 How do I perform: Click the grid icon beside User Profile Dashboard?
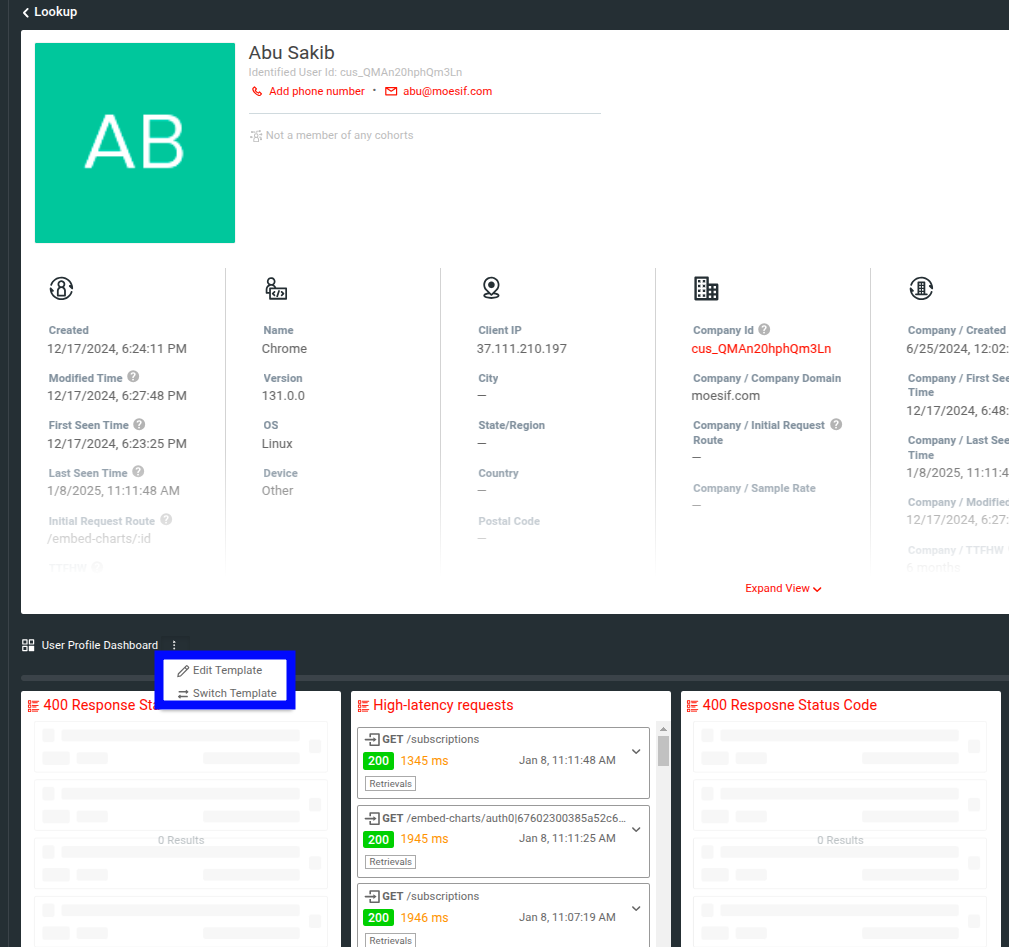point(27,644)
